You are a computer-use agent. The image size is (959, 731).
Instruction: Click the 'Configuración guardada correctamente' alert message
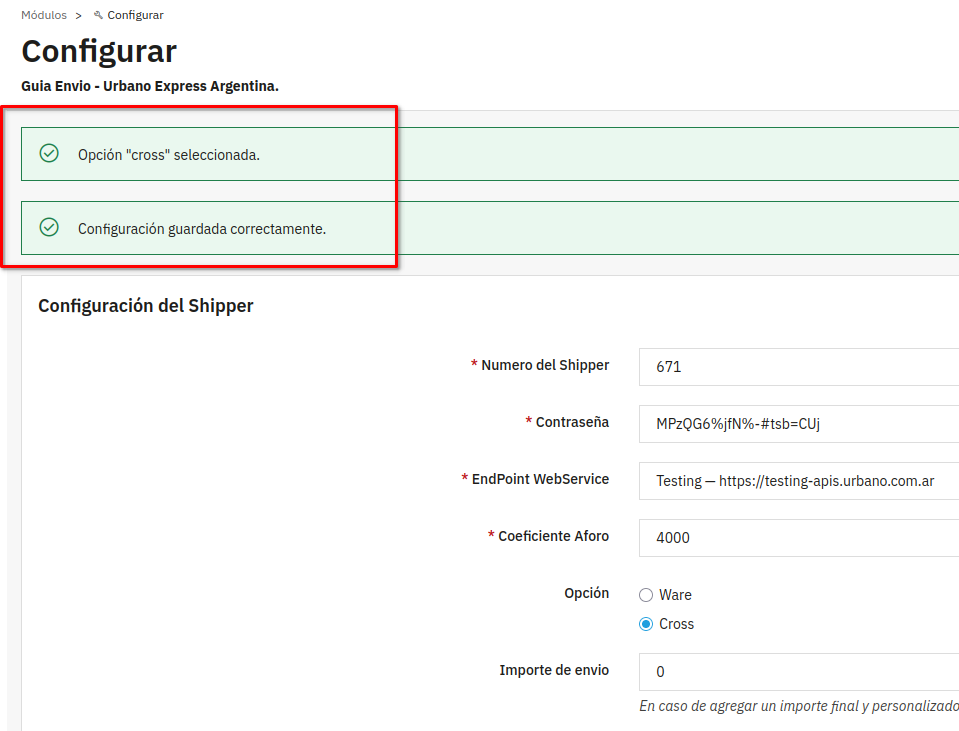pos(202,229)
